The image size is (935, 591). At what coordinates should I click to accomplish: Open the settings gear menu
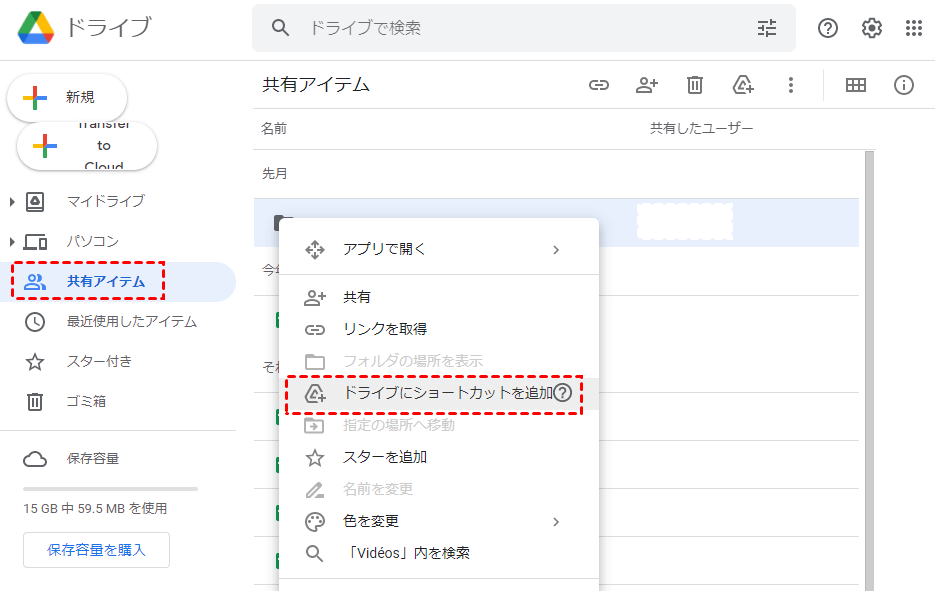coord(872,28)
